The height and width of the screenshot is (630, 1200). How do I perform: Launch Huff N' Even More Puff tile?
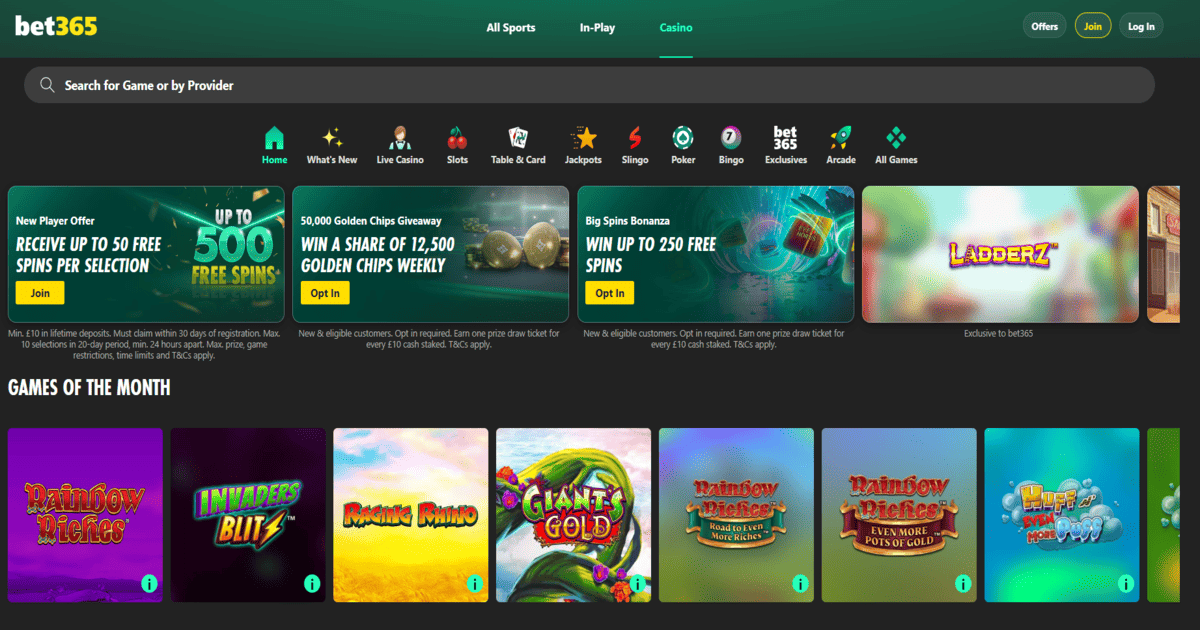[1062, 515]
